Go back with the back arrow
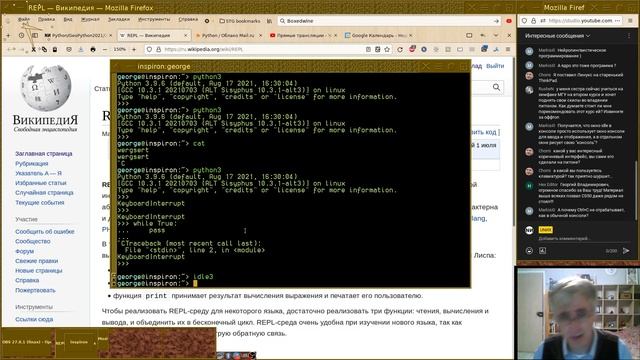Screen dimensions: 640x360 [11, 49]
